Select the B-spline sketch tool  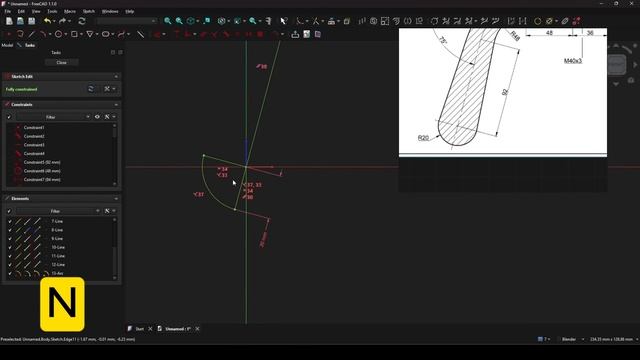pyautogui.click(x=121, y=34)
